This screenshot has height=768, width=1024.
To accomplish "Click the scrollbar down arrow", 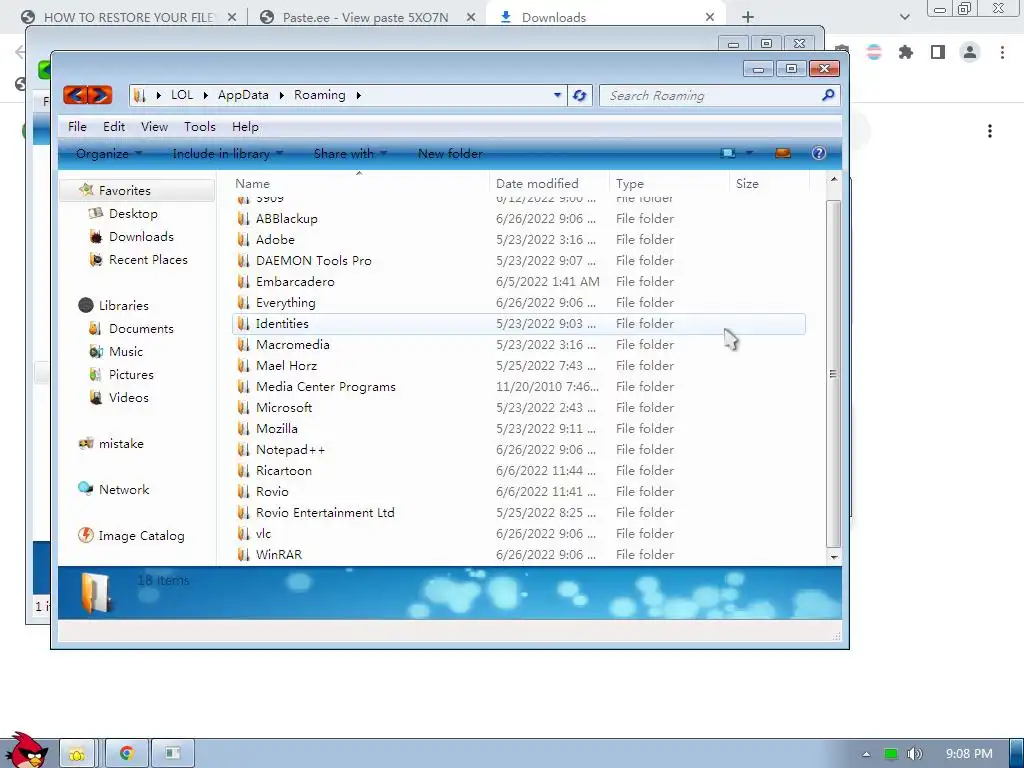I will point(833,557).
